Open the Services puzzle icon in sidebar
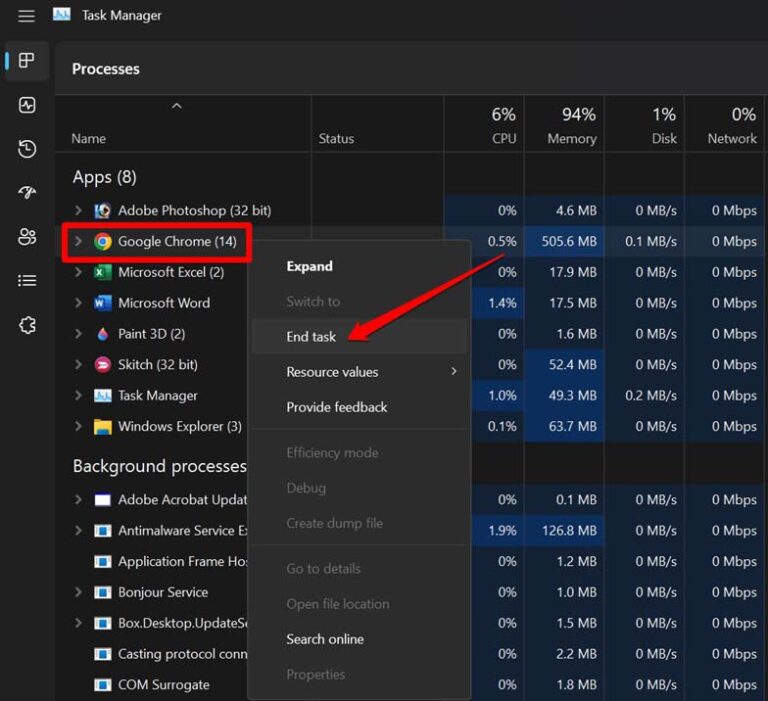This screenshot has width=768, height=701. pyautogui.click(x=27, y=326)
